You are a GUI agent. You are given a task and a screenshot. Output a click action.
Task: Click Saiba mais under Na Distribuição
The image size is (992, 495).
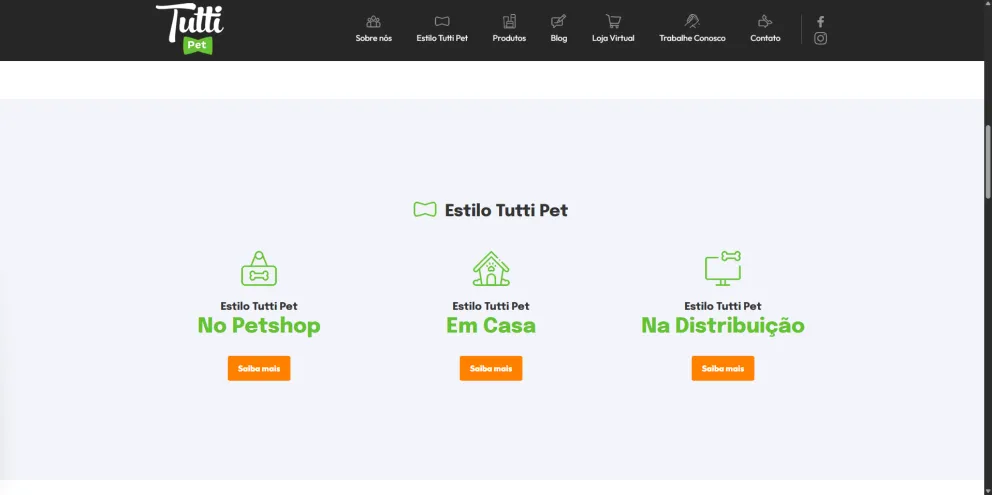click(723, 368)
